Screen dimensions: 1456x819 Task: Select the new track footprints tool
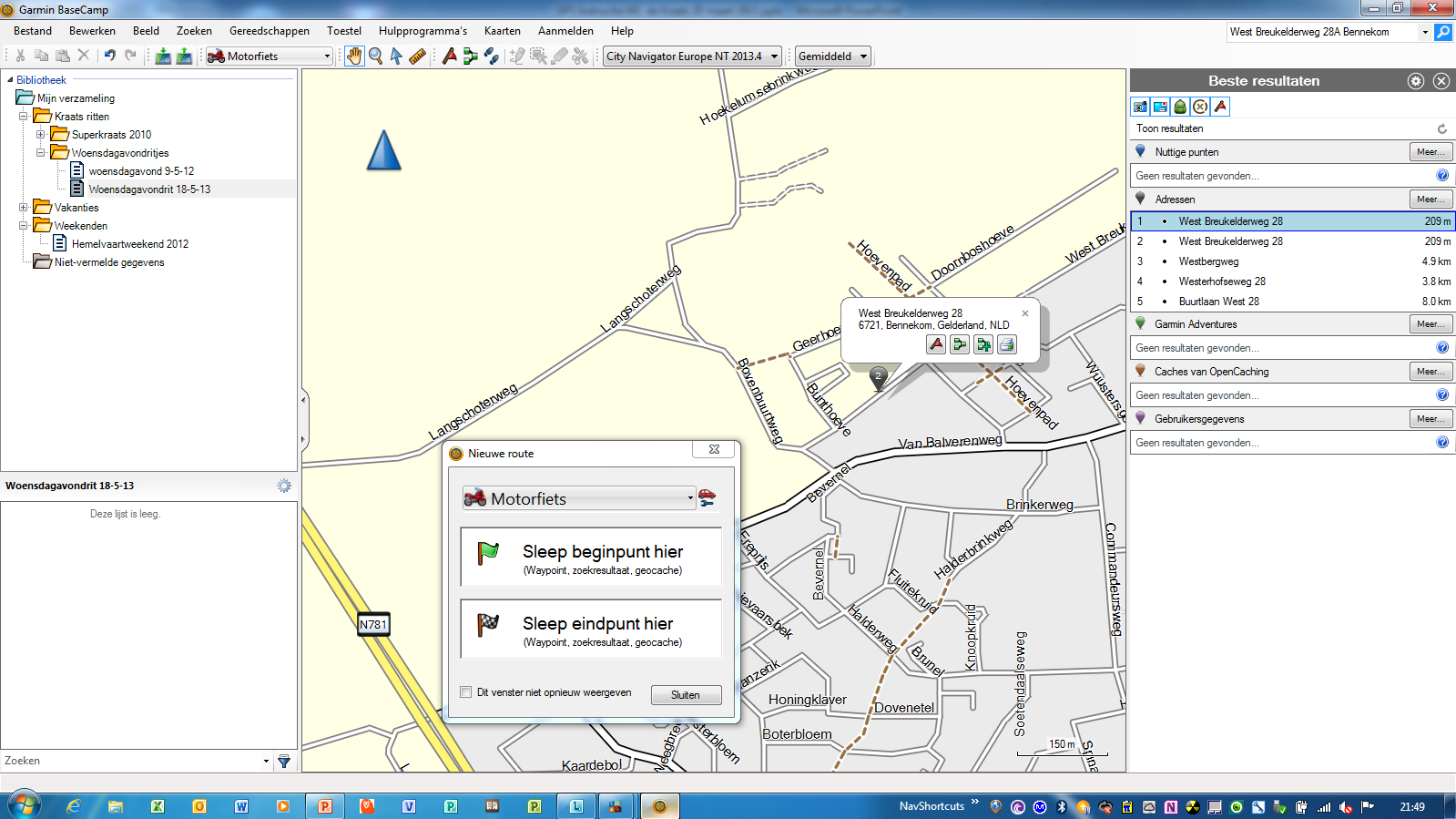(x=492, y=56)
